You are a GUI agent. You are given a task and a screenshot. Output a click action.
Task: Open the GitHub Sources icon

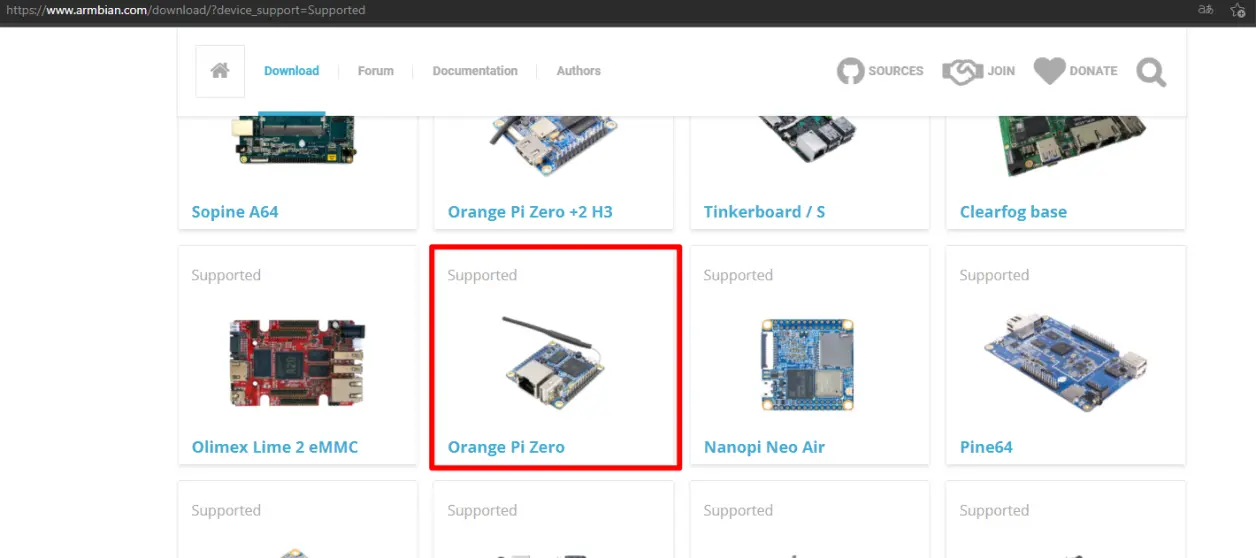850,71
